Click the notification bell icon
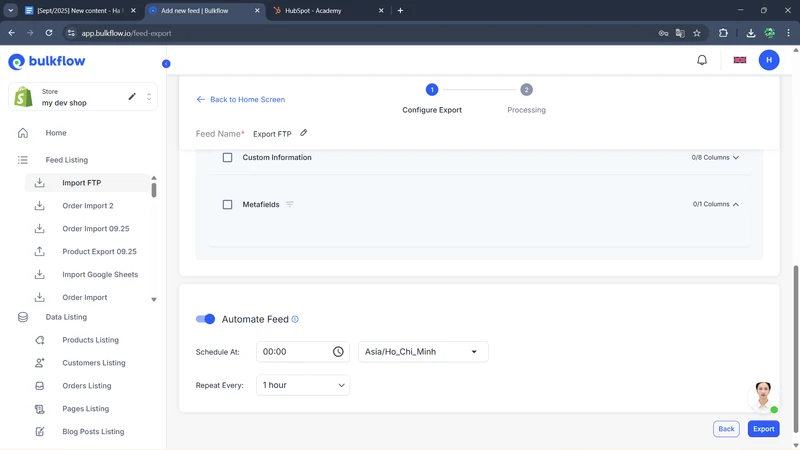The width and height of the screenshot is (800, 450). point(702,60)
